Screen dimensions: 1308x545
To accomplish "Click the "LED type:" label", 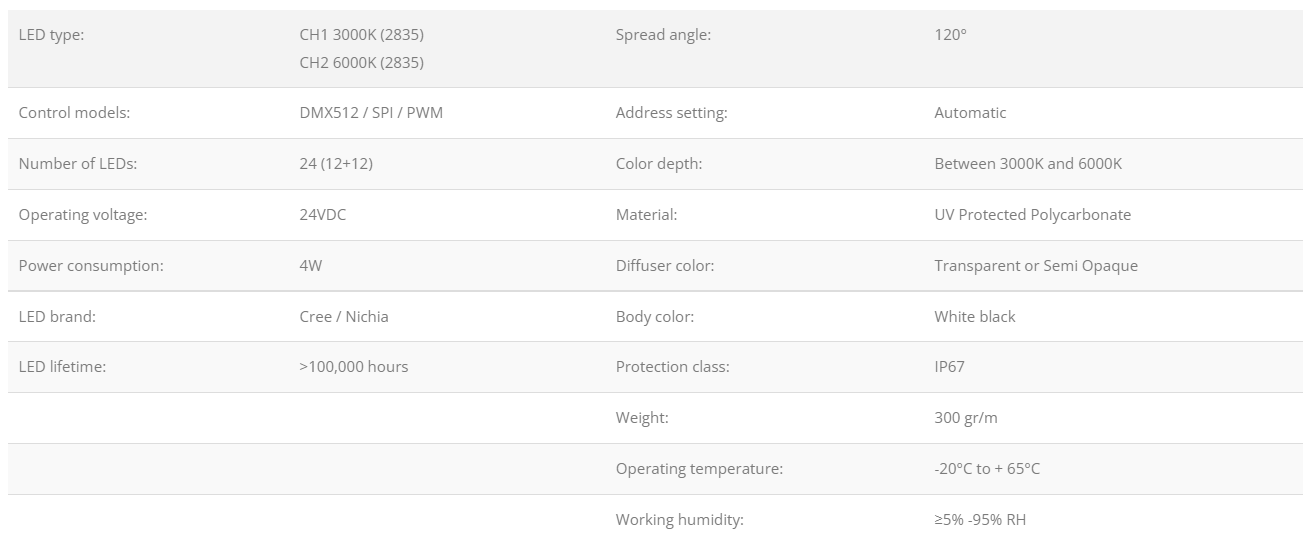I will pos(52,35).
